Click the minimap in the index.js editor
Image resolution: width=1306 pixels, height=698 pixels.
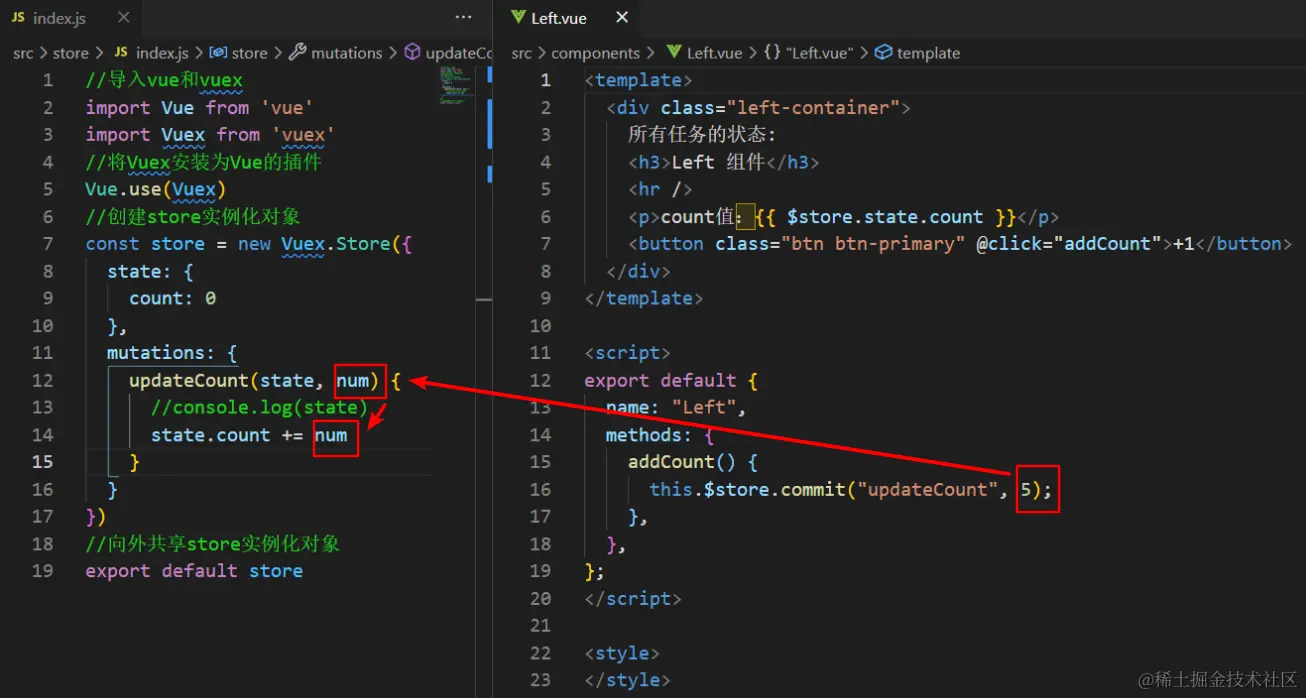click(x=454, y=85)
